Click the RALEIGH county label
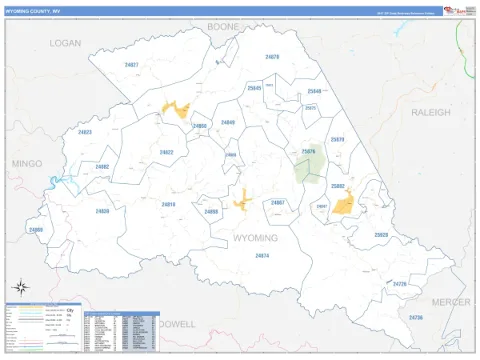The width and height of the screenshot is (480, 360). point(431,113)
